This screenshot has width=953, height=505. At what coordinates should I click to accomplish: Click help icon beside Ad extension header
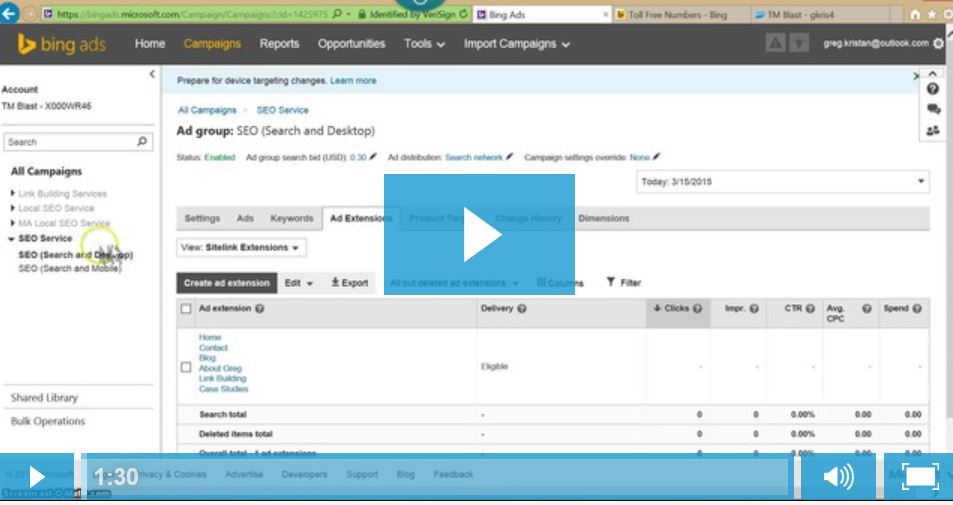coord(260,309)
